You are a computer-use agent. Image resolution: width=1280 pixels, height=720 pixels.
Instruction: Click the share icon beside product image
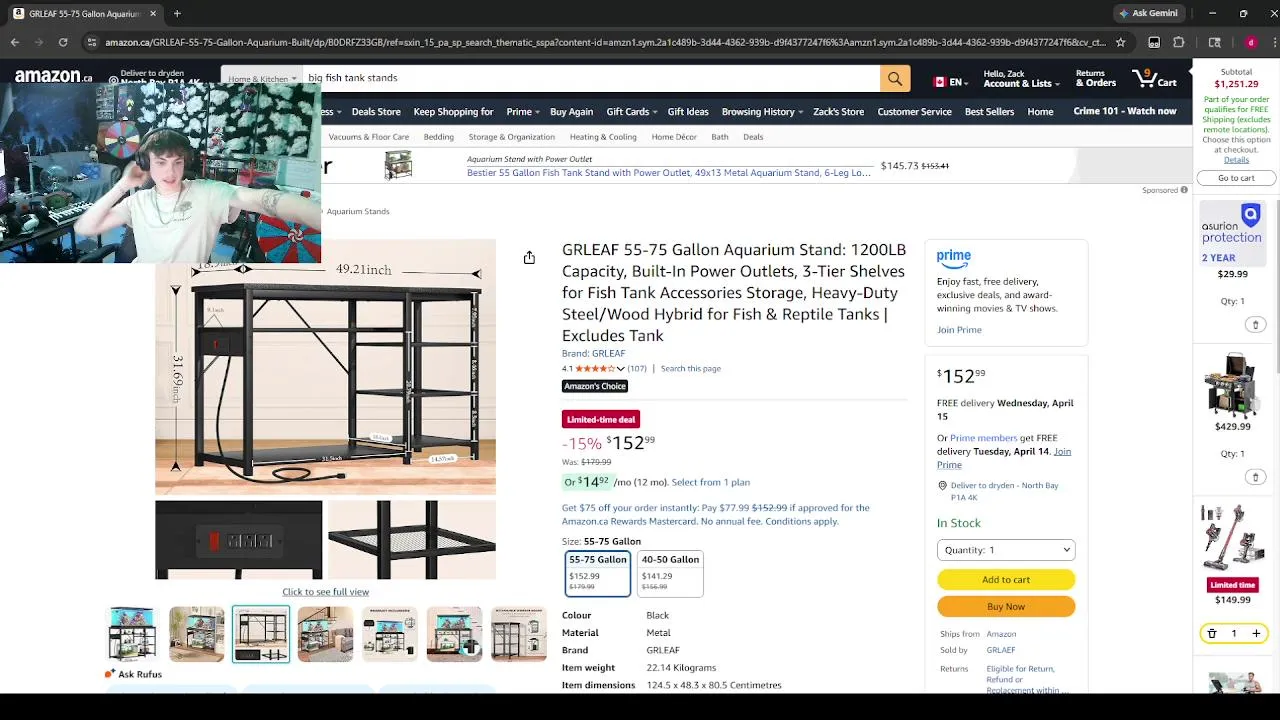pos(529,258)
